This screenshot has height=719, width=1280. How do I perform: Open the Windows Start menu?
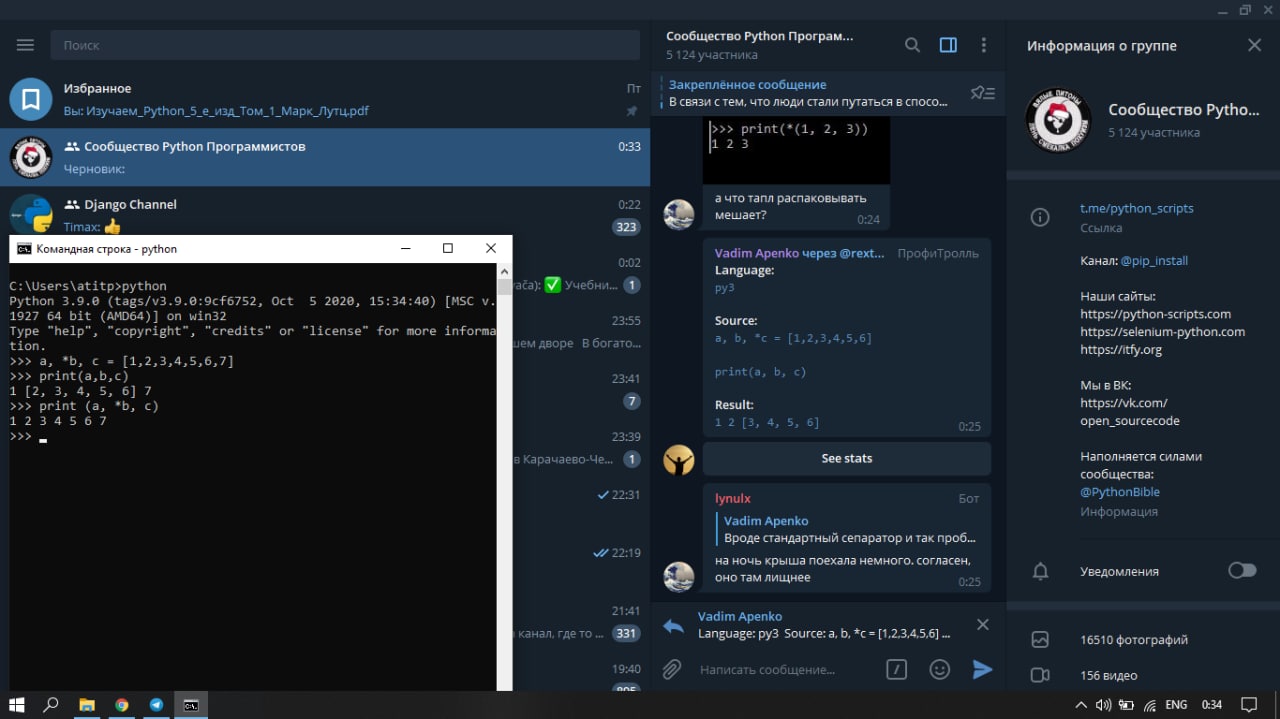click(16, 705)
